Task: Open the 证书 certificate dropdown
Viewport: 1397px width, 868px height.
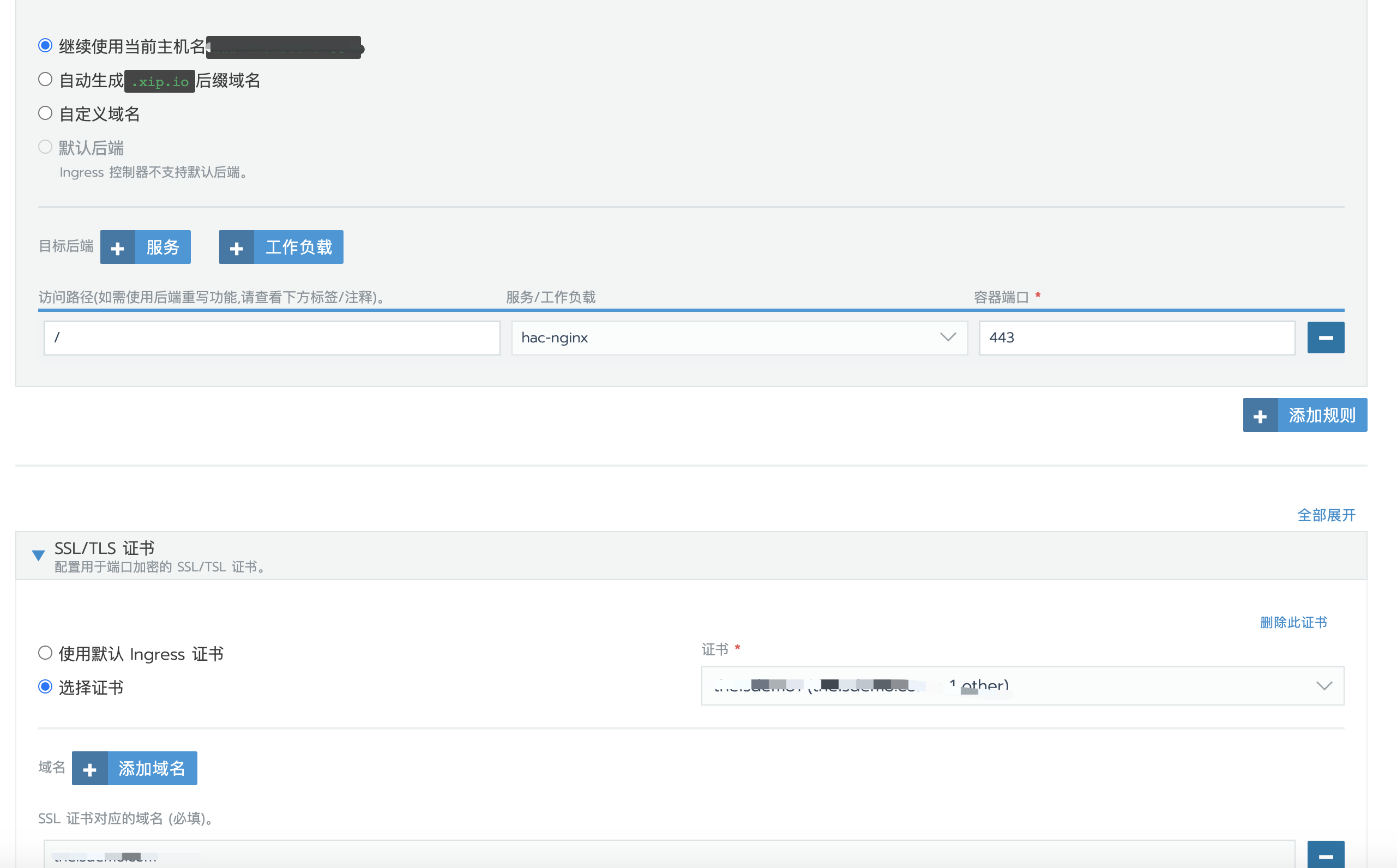Action: click(x=1022, y=686)
